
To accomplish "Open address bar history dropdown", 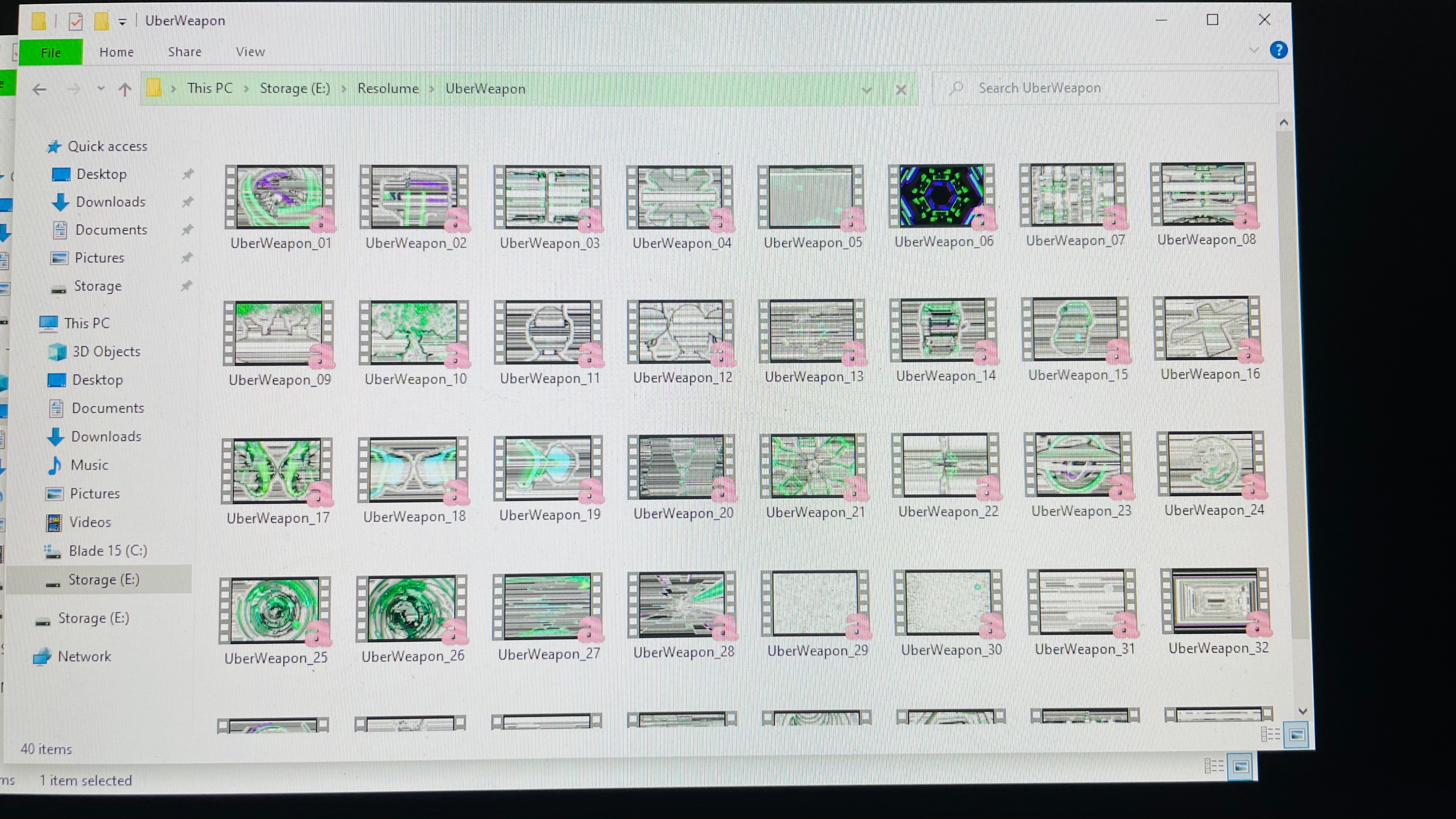I will point(866,89).
